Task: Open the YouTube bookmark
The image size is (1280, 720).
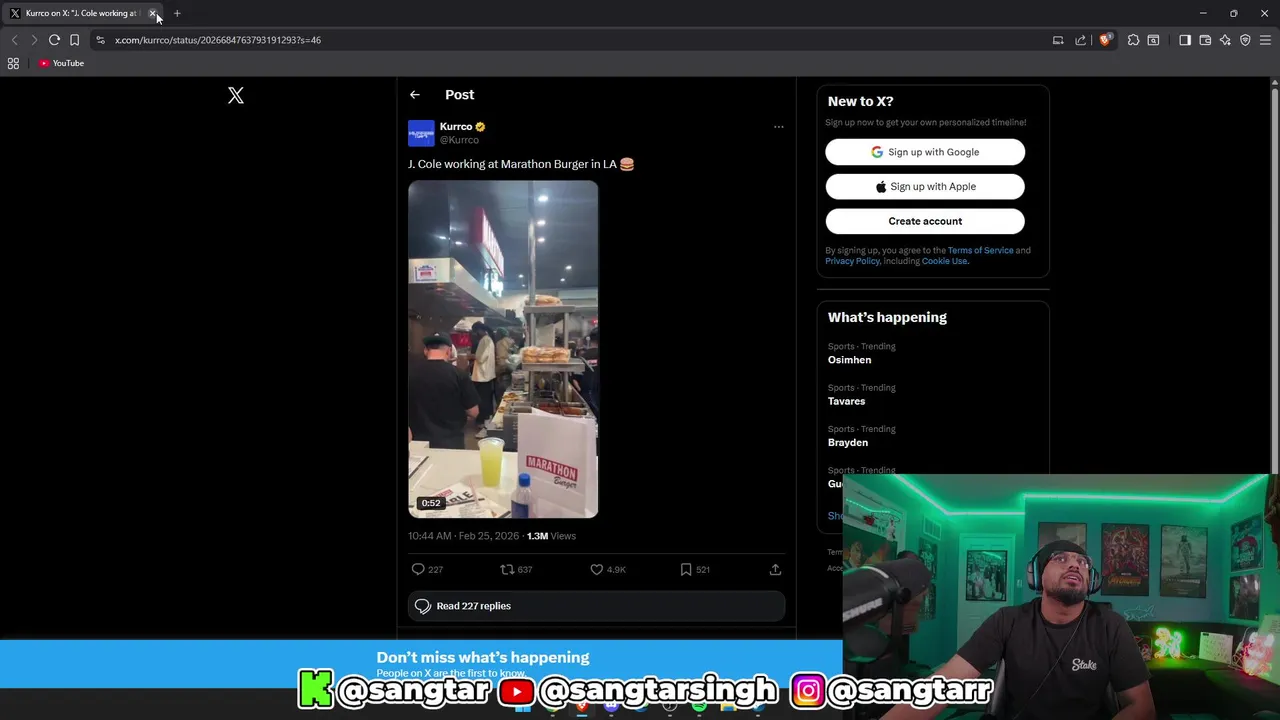Action: (x=61, y=63)
